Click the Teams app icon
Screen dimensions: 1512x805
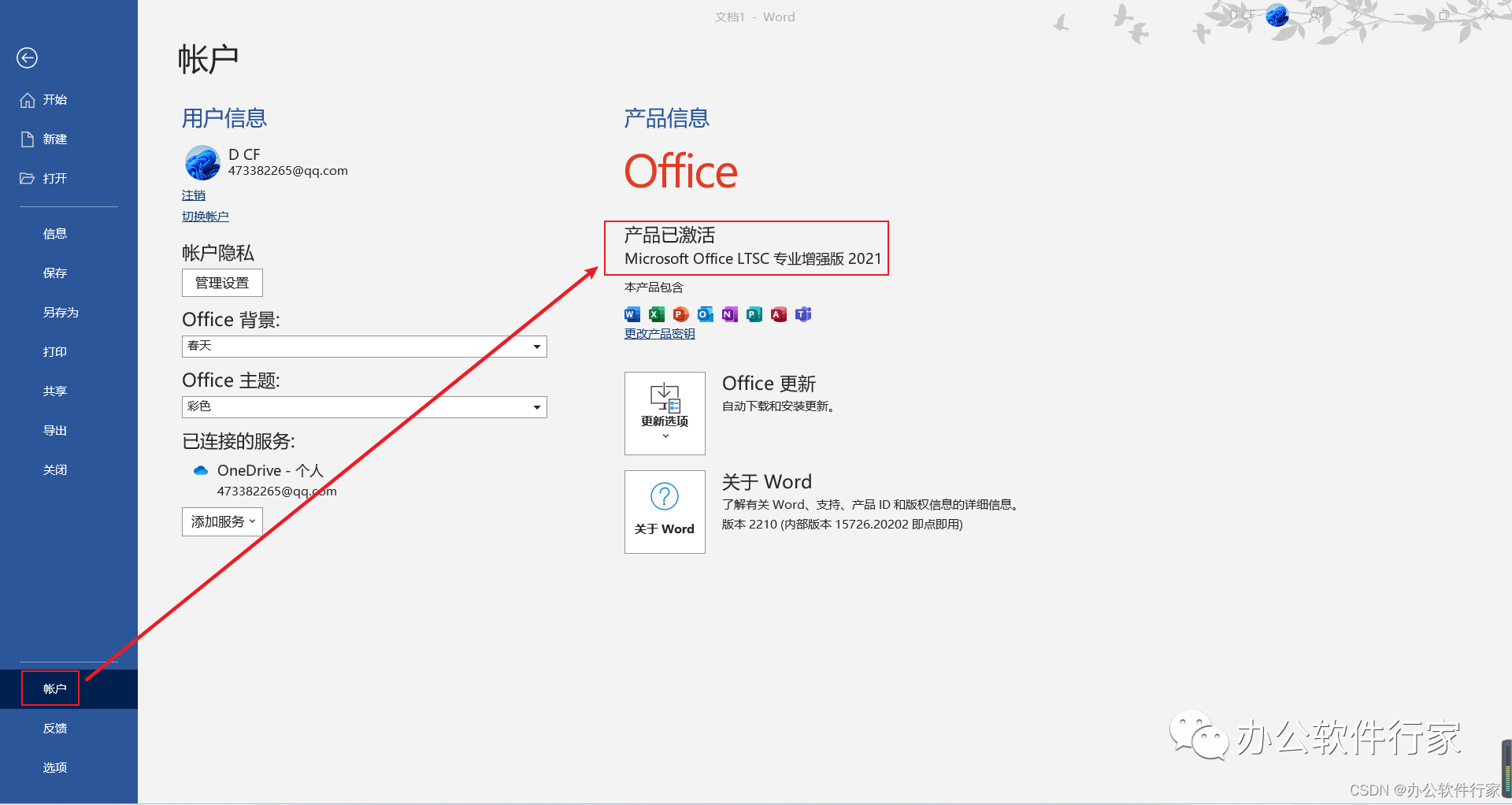(x=802, y=314)
